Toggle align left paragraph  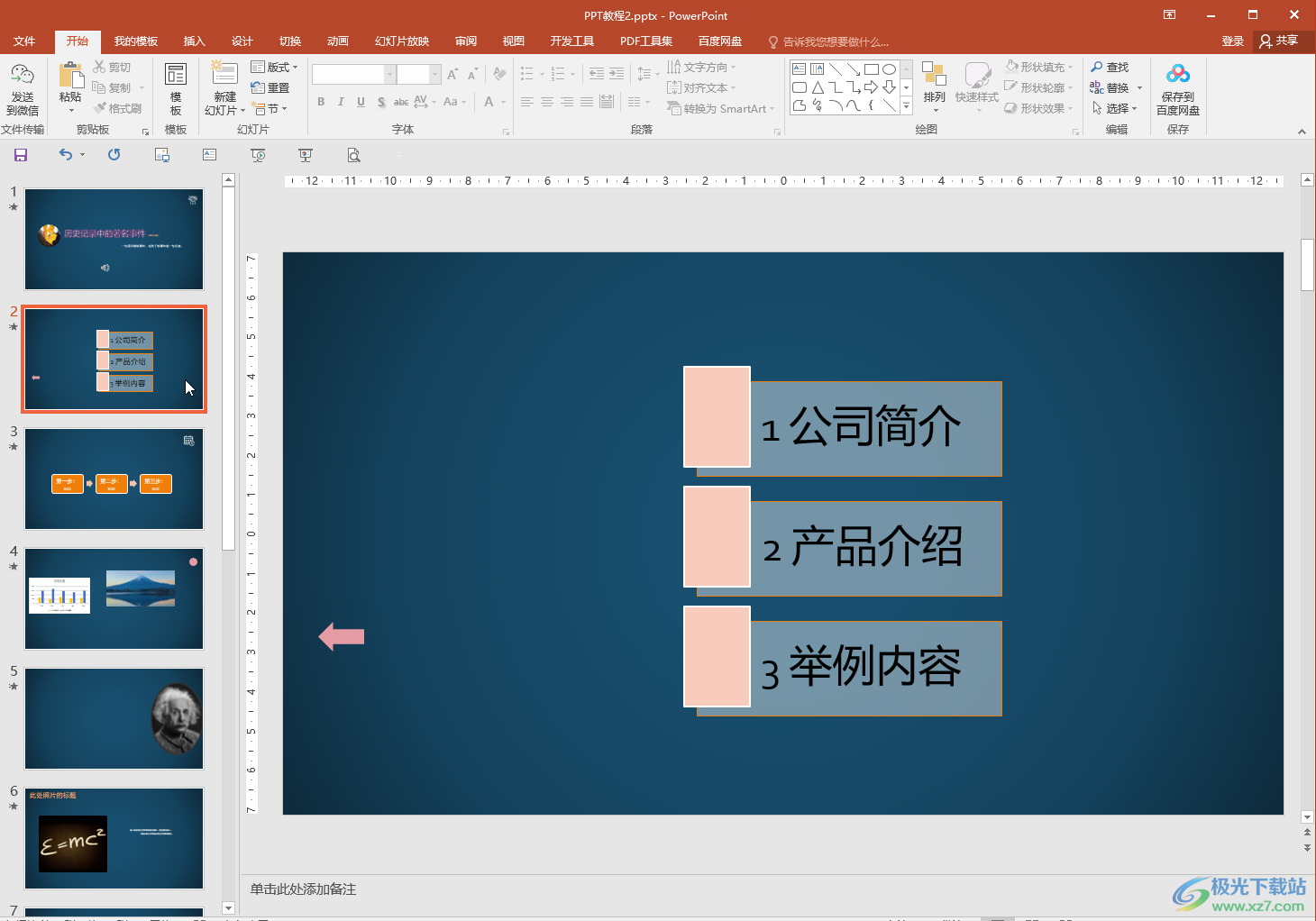[x=527, y=102]
